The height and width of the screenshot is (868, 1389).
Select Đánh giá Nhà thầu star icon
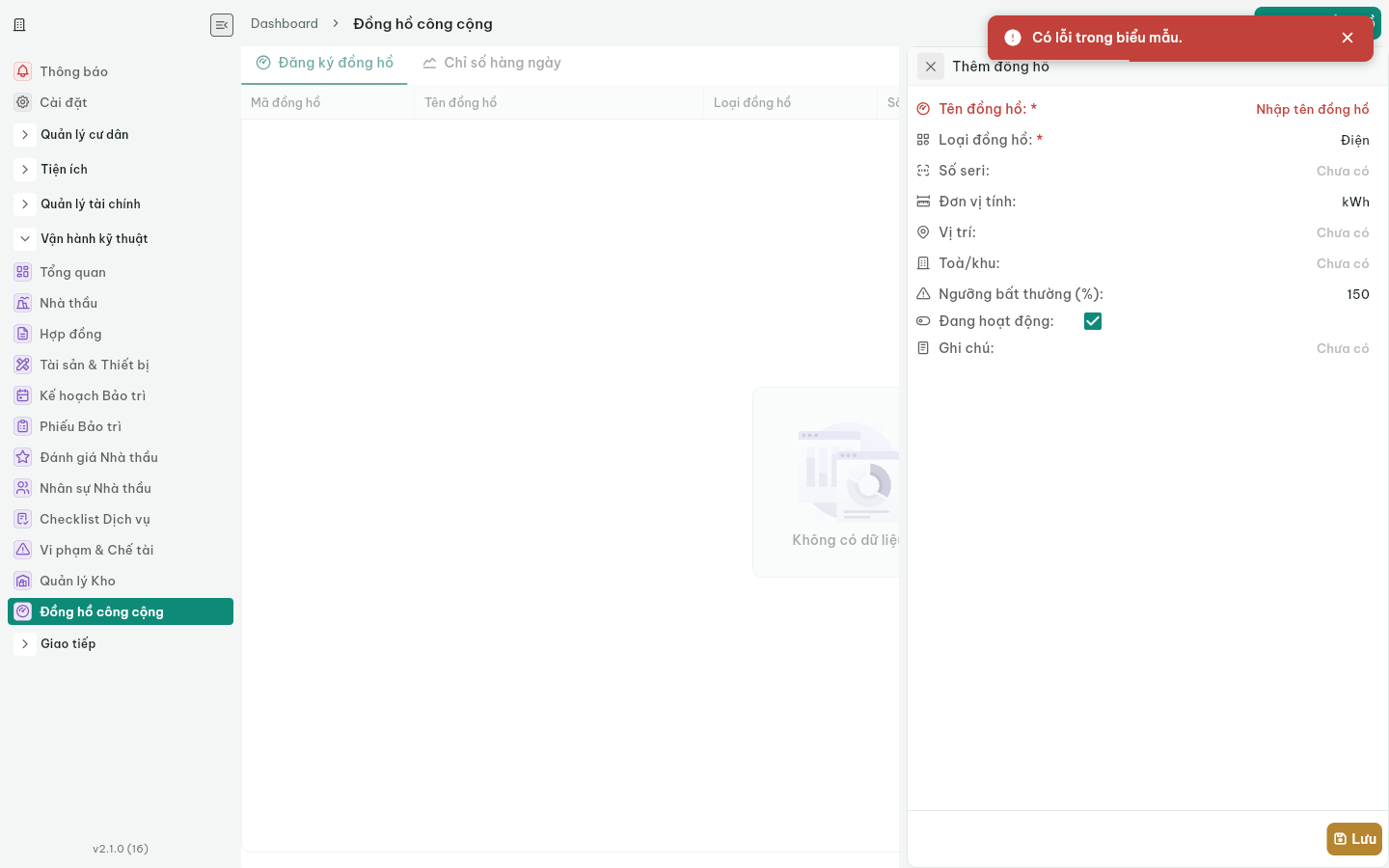23,457
